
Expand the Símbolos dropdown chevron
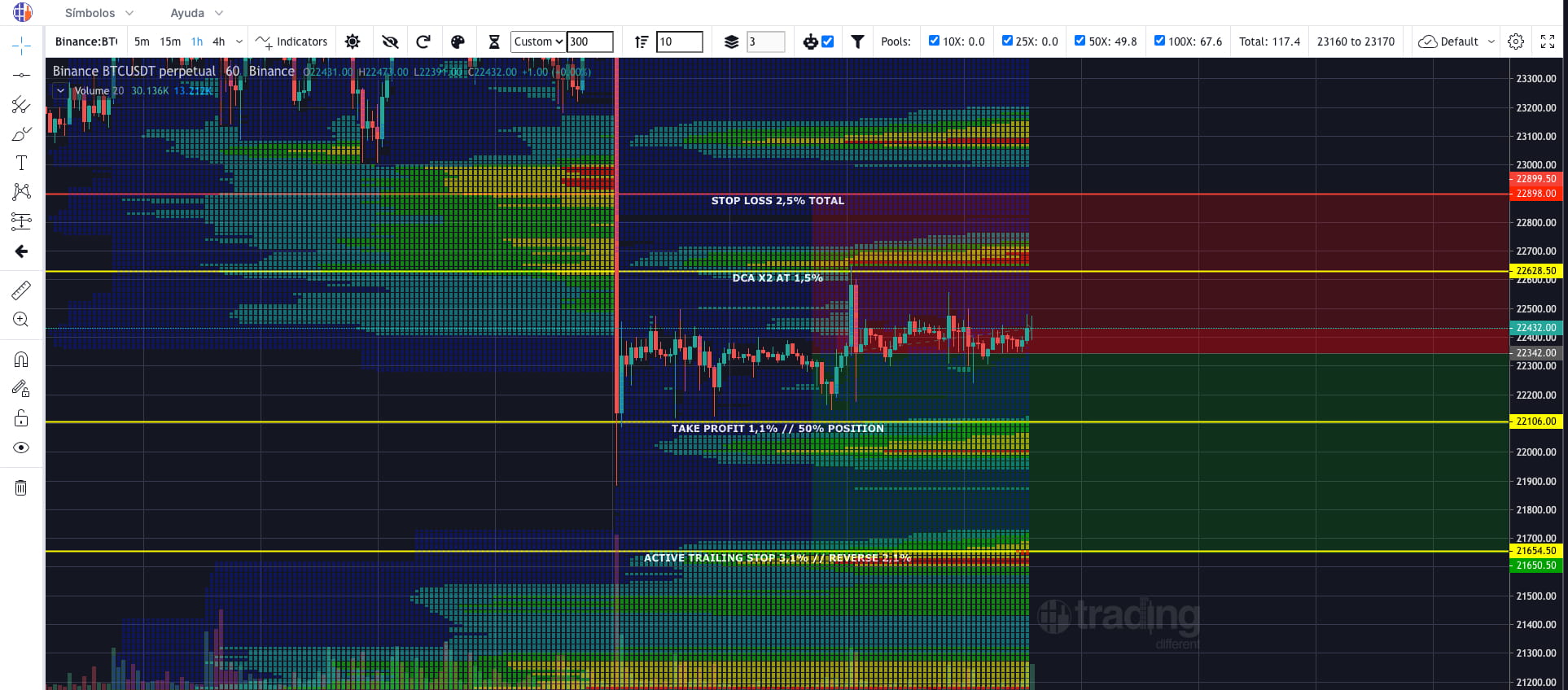(x=129, y=13)
